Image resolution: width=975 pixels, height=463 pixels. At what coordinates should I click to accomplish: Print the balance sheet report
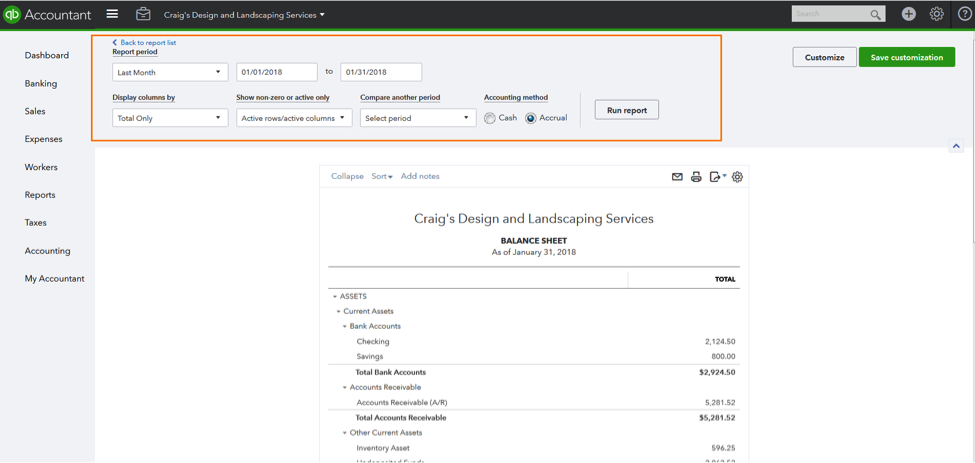[x=696, y=177]
